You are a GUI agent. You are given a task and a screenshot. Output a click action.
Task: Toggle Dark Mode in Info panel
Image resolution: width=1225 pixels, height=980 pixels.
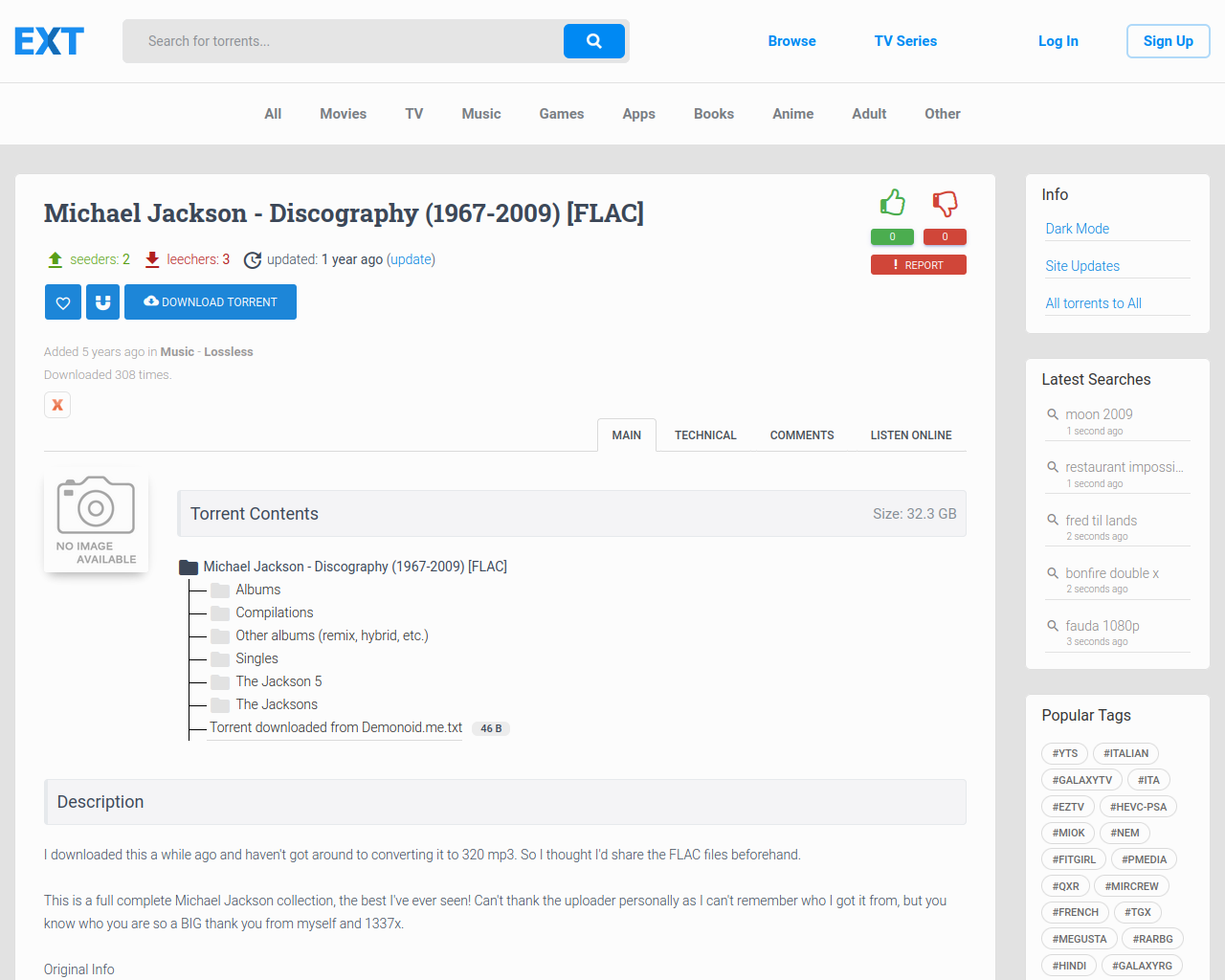(1078, 229)
